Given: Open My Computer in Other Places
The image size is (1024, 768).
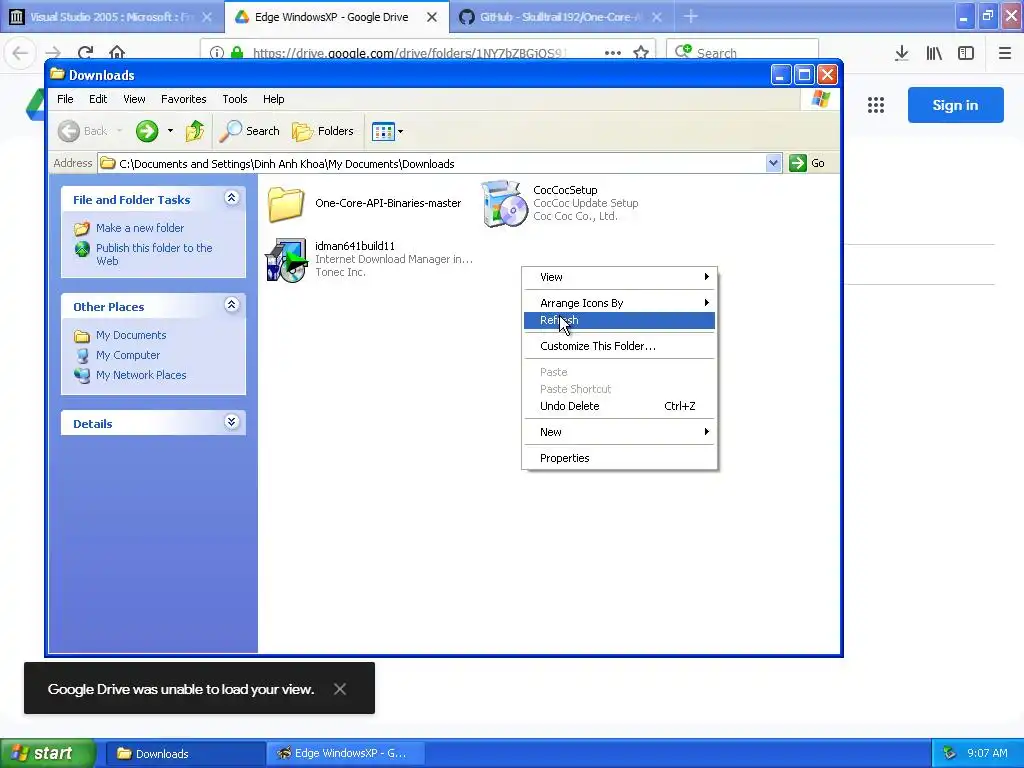Looking at the screenshot, I should [x=128, y=355].
